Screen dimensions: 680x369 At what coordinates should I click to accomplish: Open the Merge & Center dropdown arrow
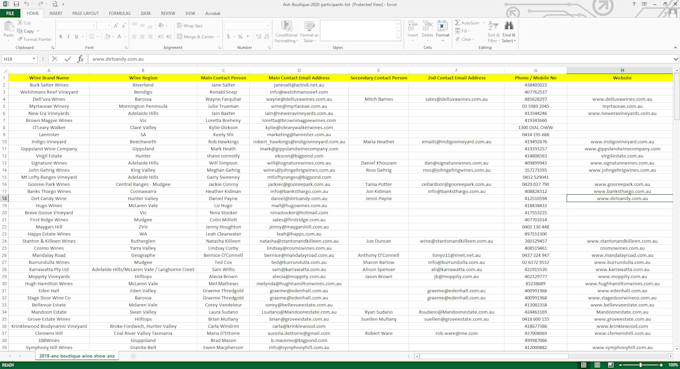tap(217, 37)
